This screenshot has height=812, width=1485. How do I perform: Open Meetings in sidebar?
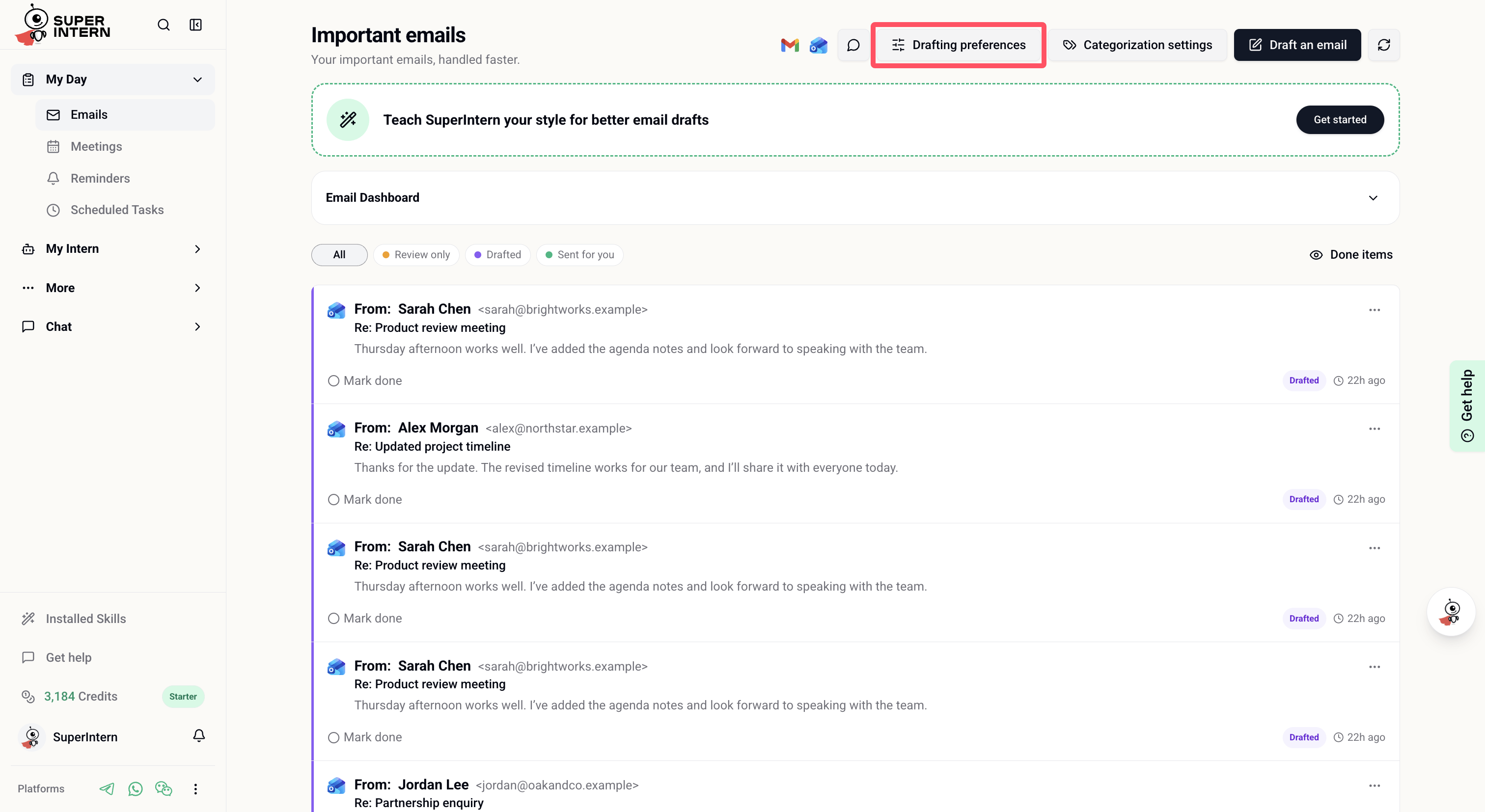point(125,146)
